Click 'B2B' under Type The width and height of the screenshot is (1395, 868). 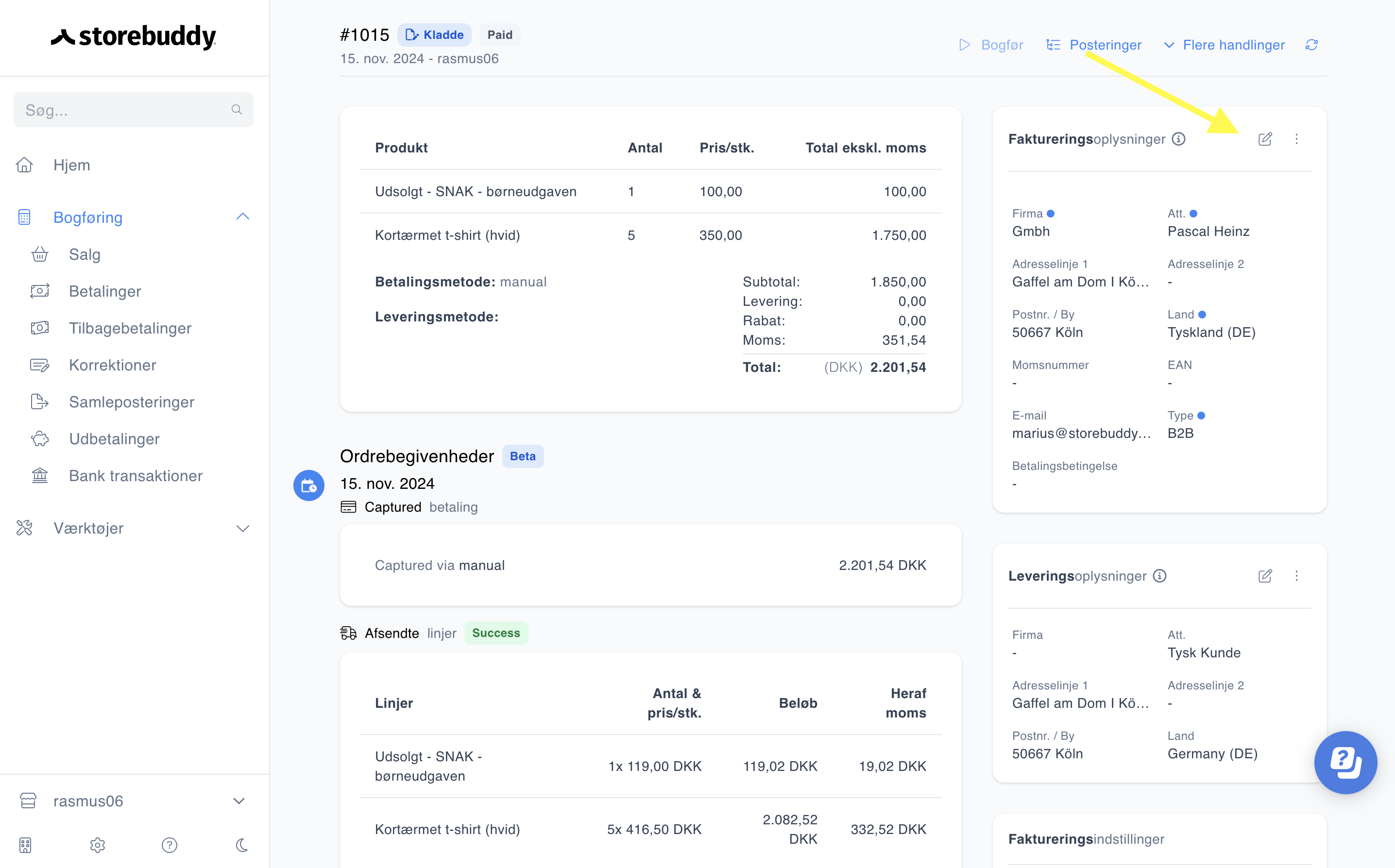1180,434
